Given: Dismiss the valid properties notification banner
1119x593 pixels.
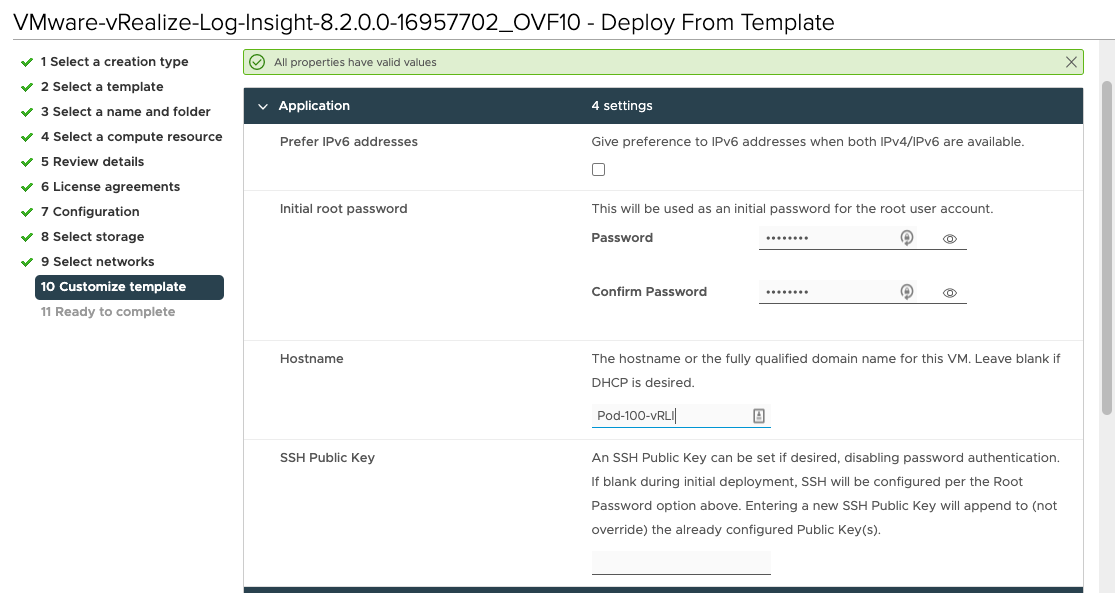Looking at the screenshot, I should point(1072,62).
